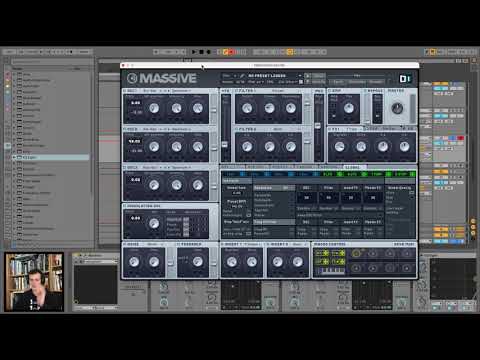
Task: Stop playback in the Ableton transport
Action: [x=201, y=52]
